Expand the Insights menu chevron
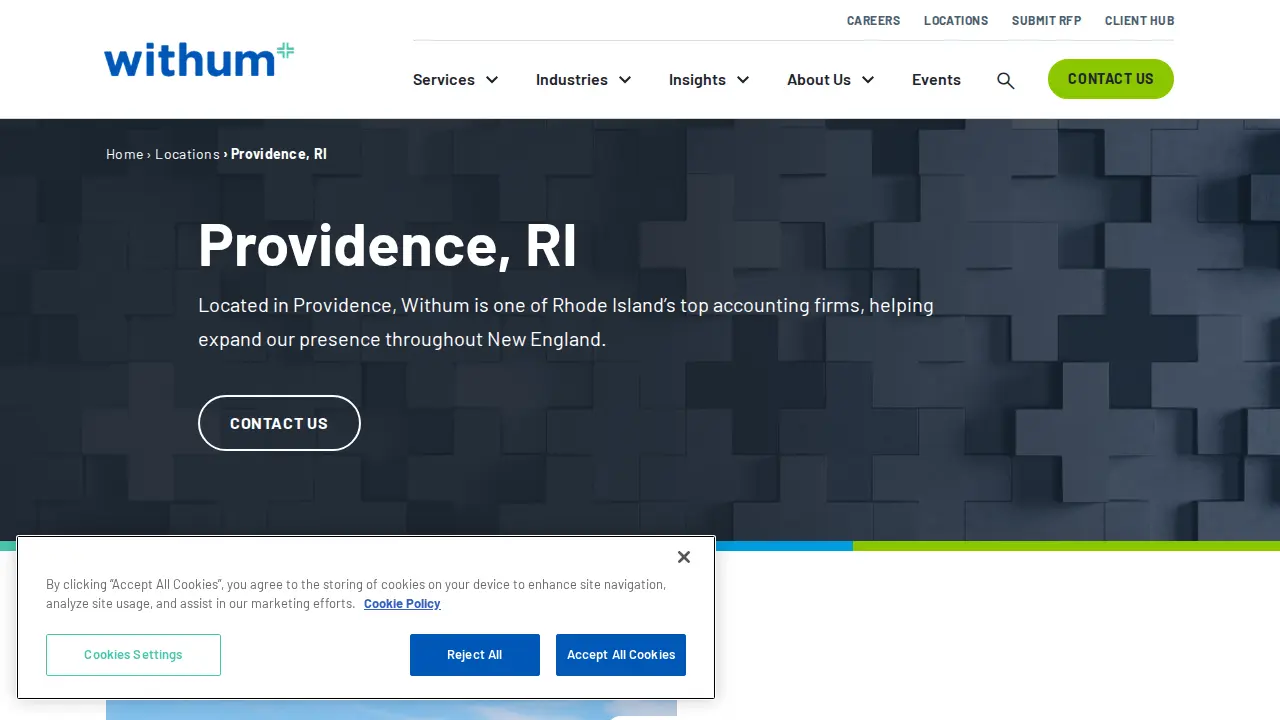1280x720 pixels. [743, 80]
